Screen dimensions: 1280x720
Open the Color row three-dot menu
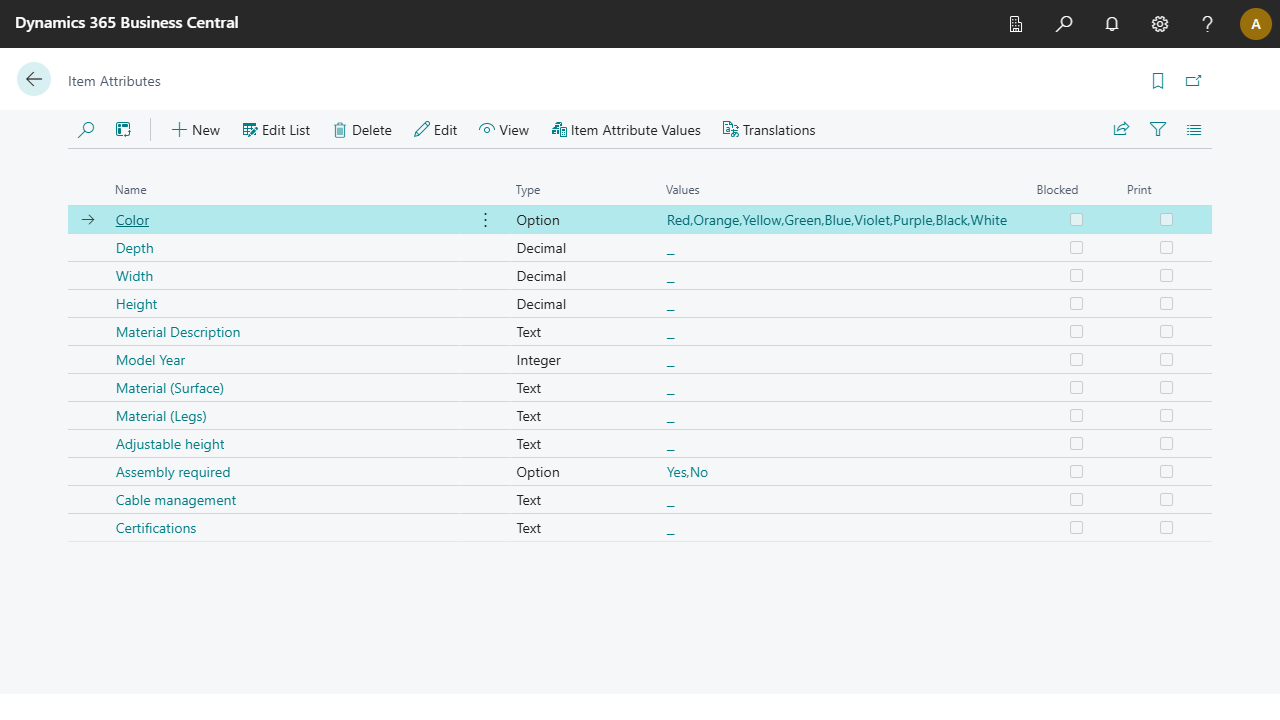tap(486, 220)
